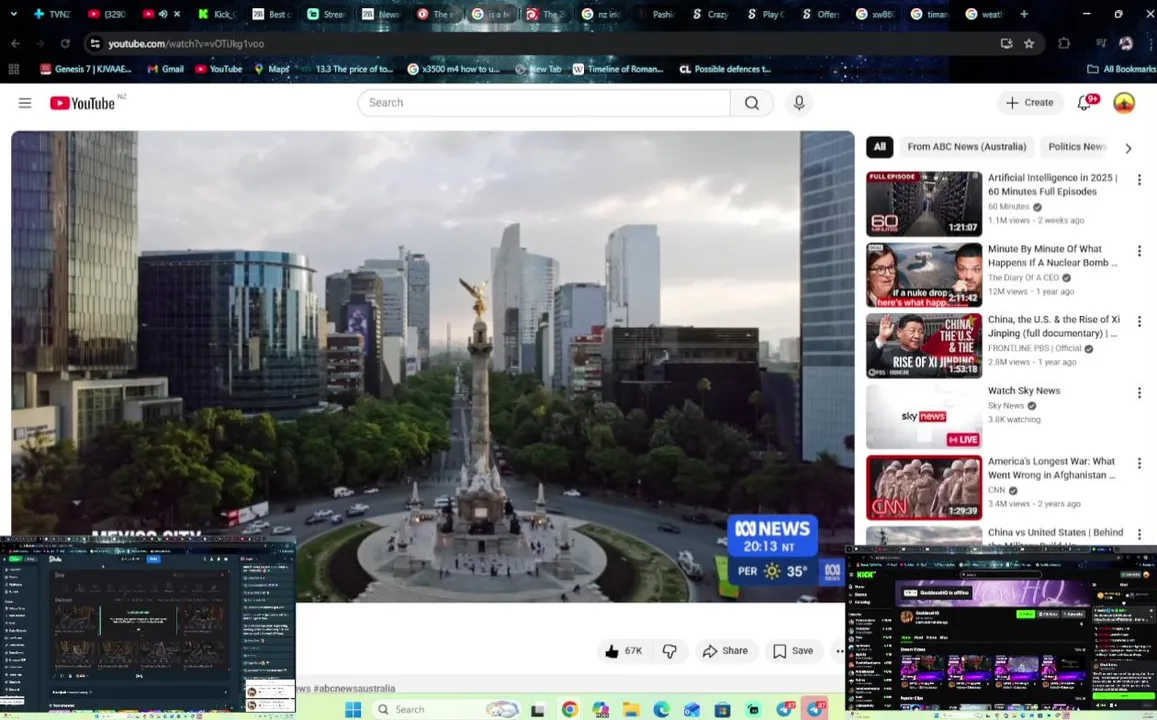Open the YouTube account avatar menu
This screenshot has width=1157, height=720.
click(1124, 103)
